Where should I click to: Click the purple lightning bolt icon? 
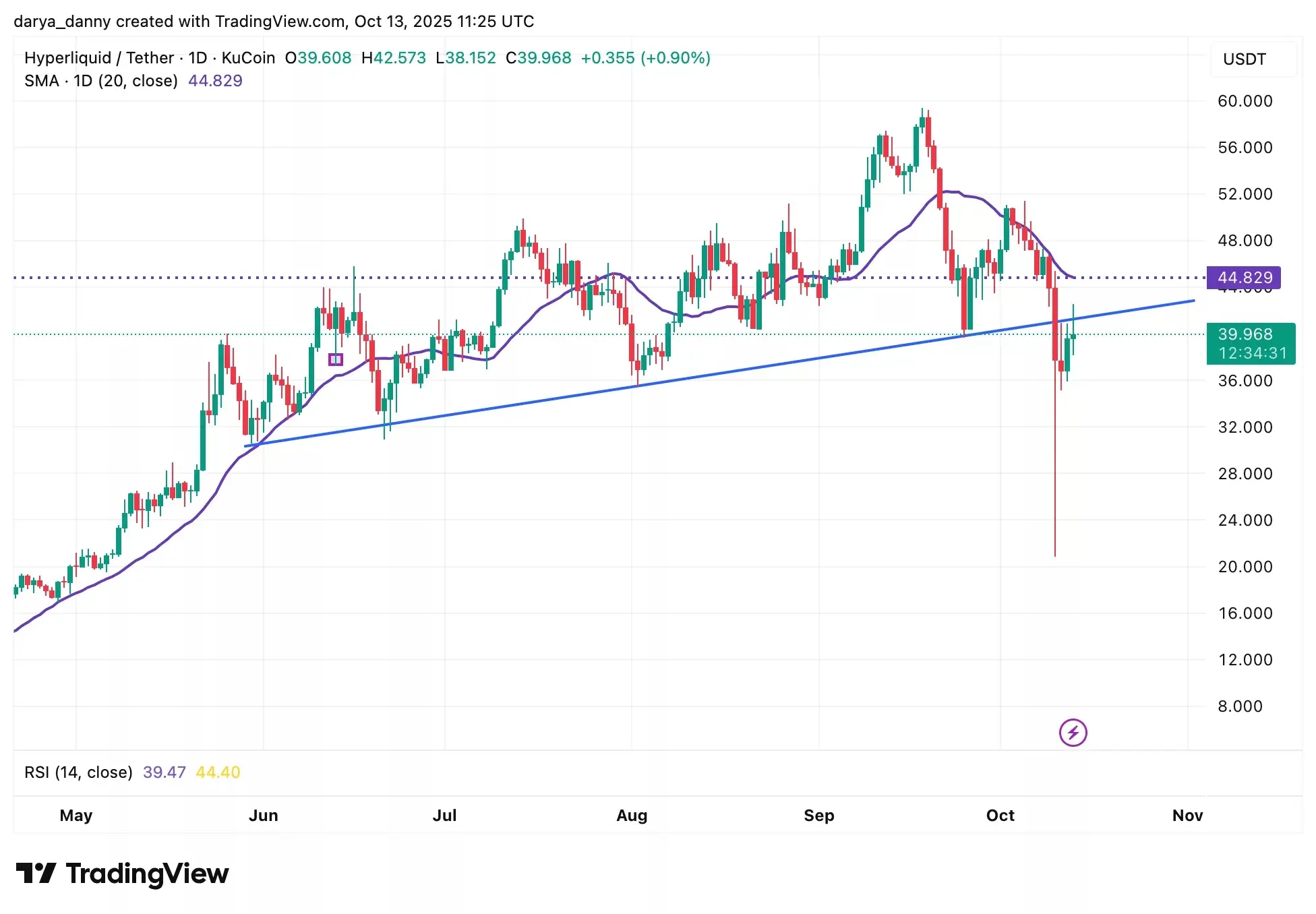point(1073,733)
